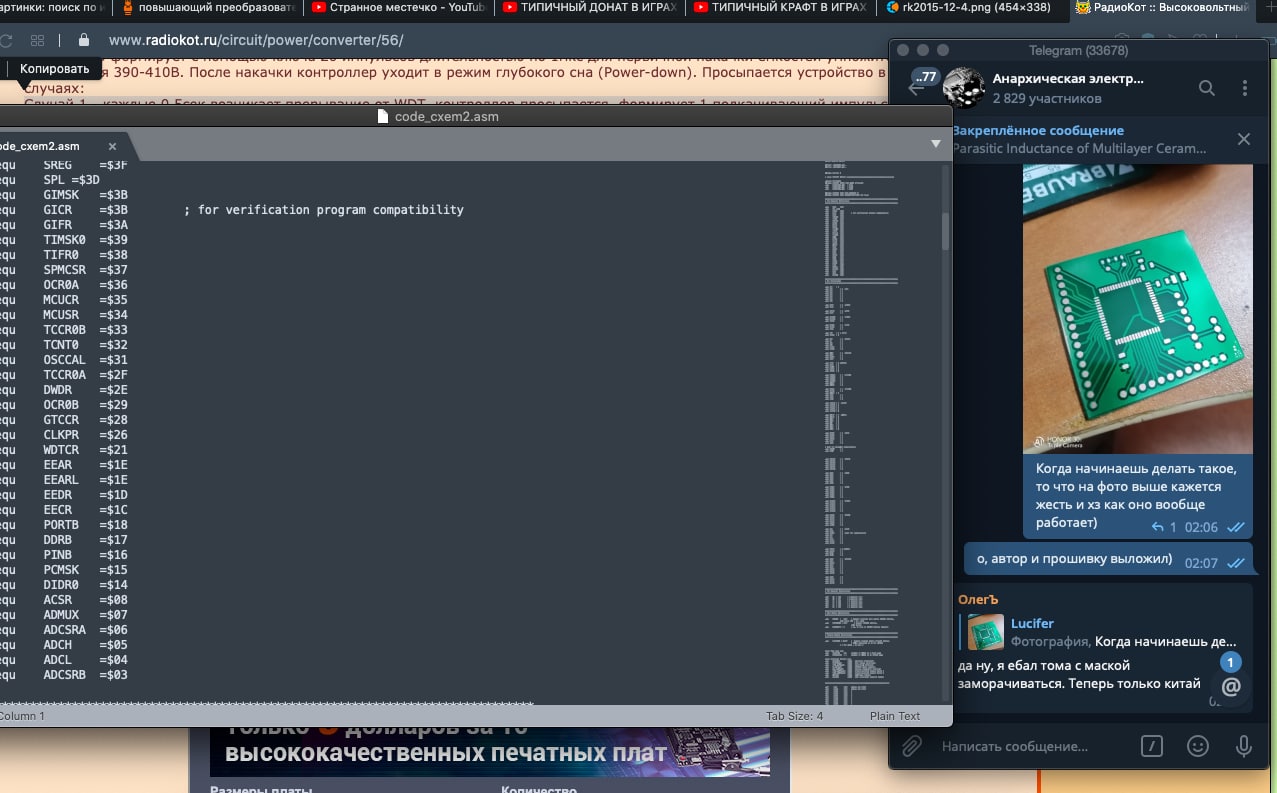Open the group avatar in Telegram header
Image resolution: width=1277 pixels, height=793 pixels.
click(x=964, y=88)
